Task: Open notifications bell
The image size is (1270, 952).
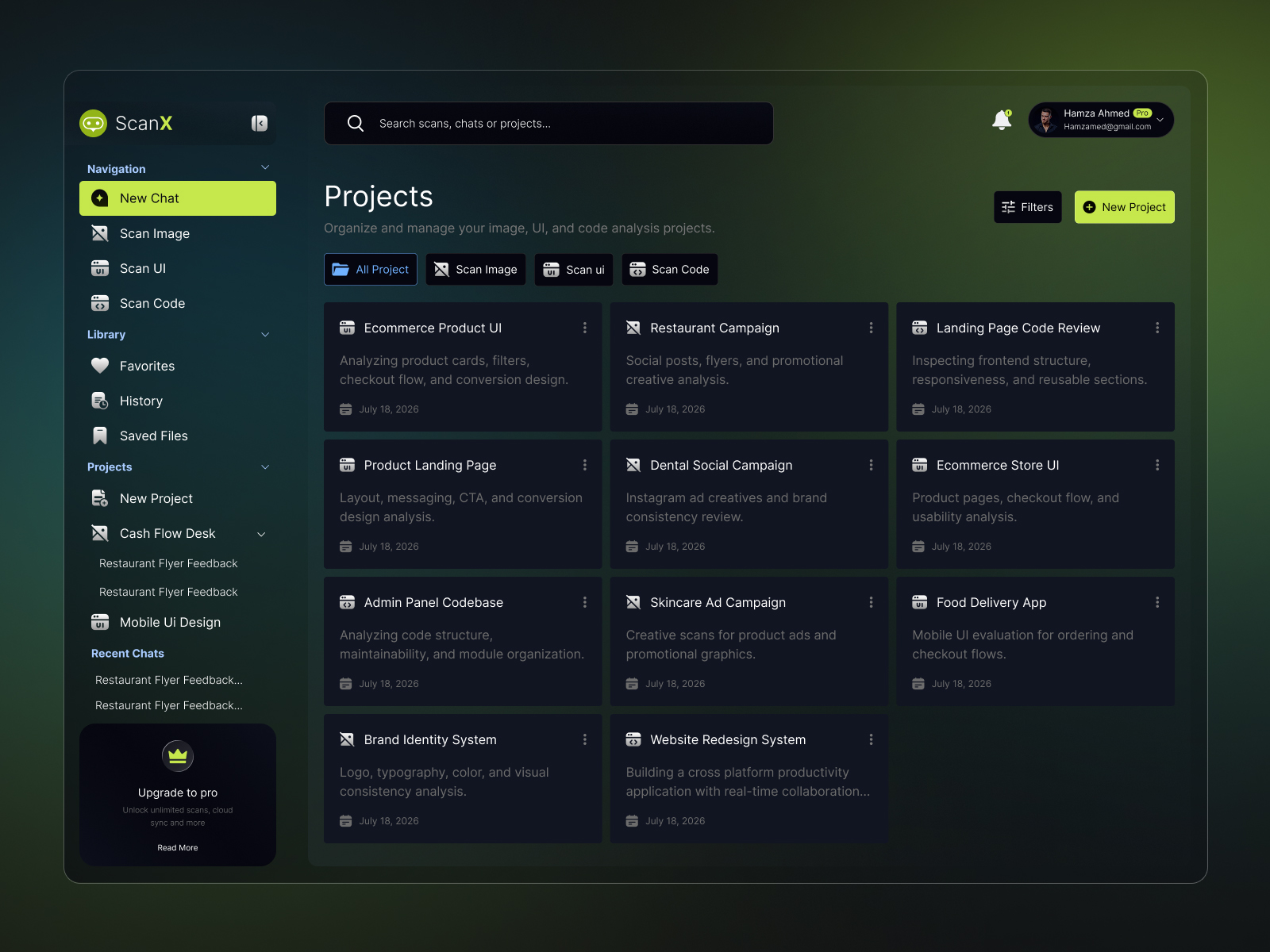Action: (x=1002, y=120)
